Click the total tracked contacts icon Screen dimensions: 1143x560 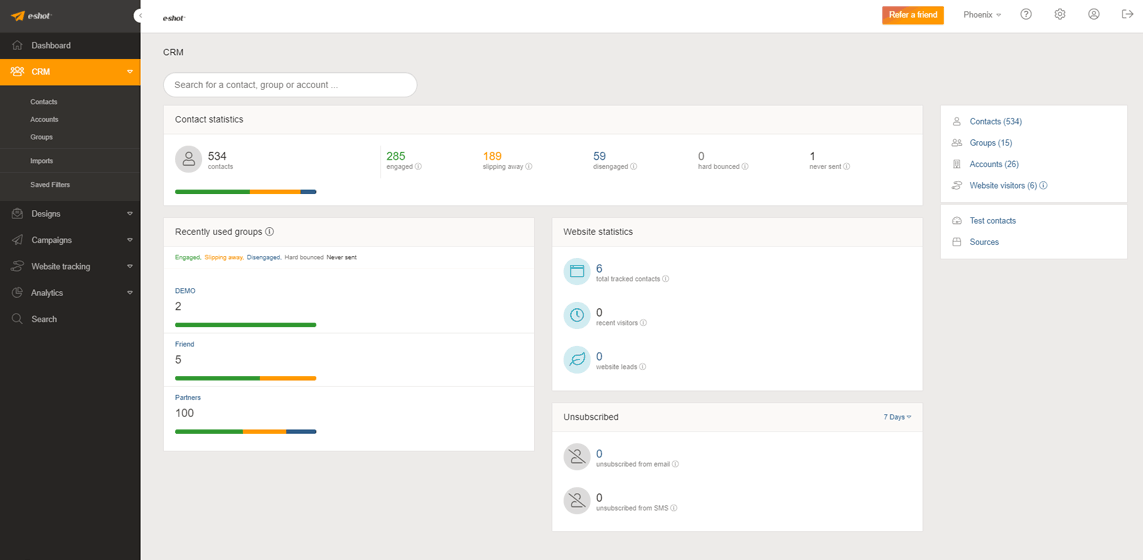click(577, 271)
